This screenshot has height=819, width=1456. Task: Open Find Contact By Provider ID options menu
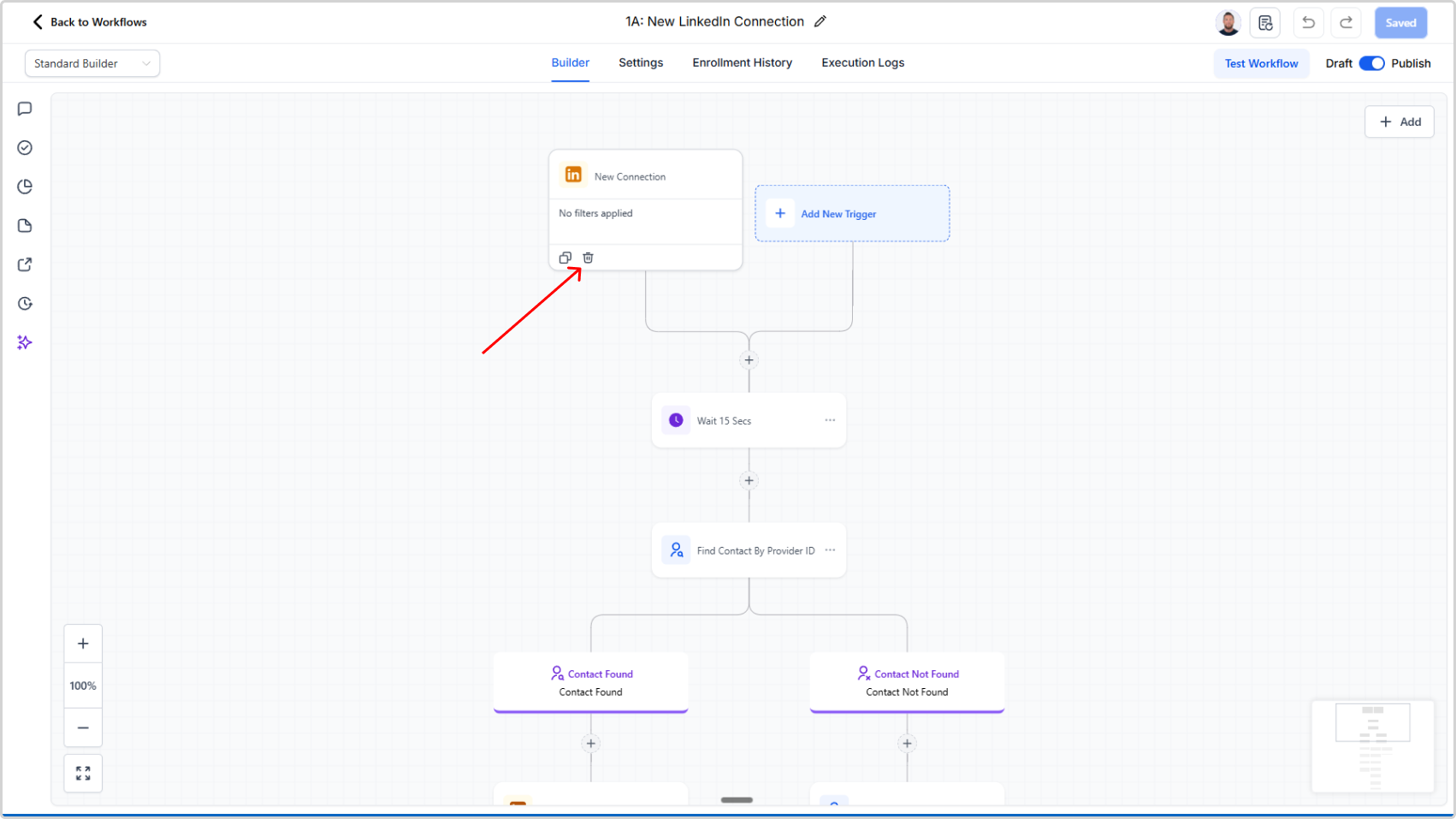coord(830,550)
